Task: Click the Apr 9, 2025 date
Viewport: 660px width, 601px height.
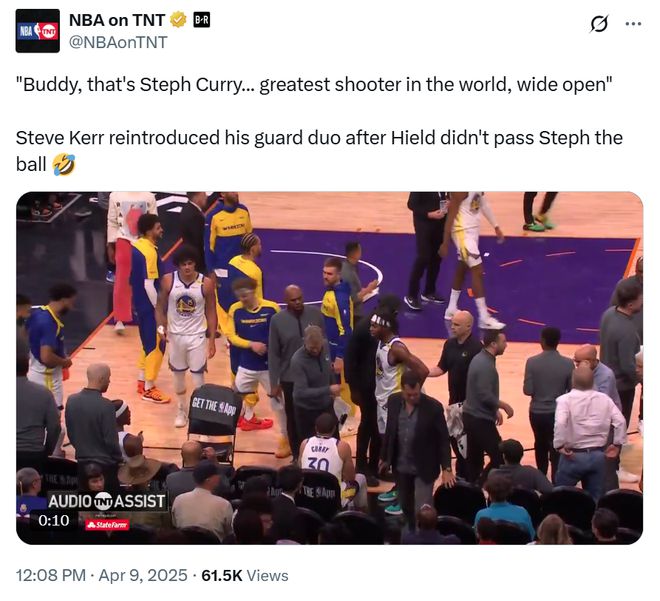Action: click(x=143, y=575)
